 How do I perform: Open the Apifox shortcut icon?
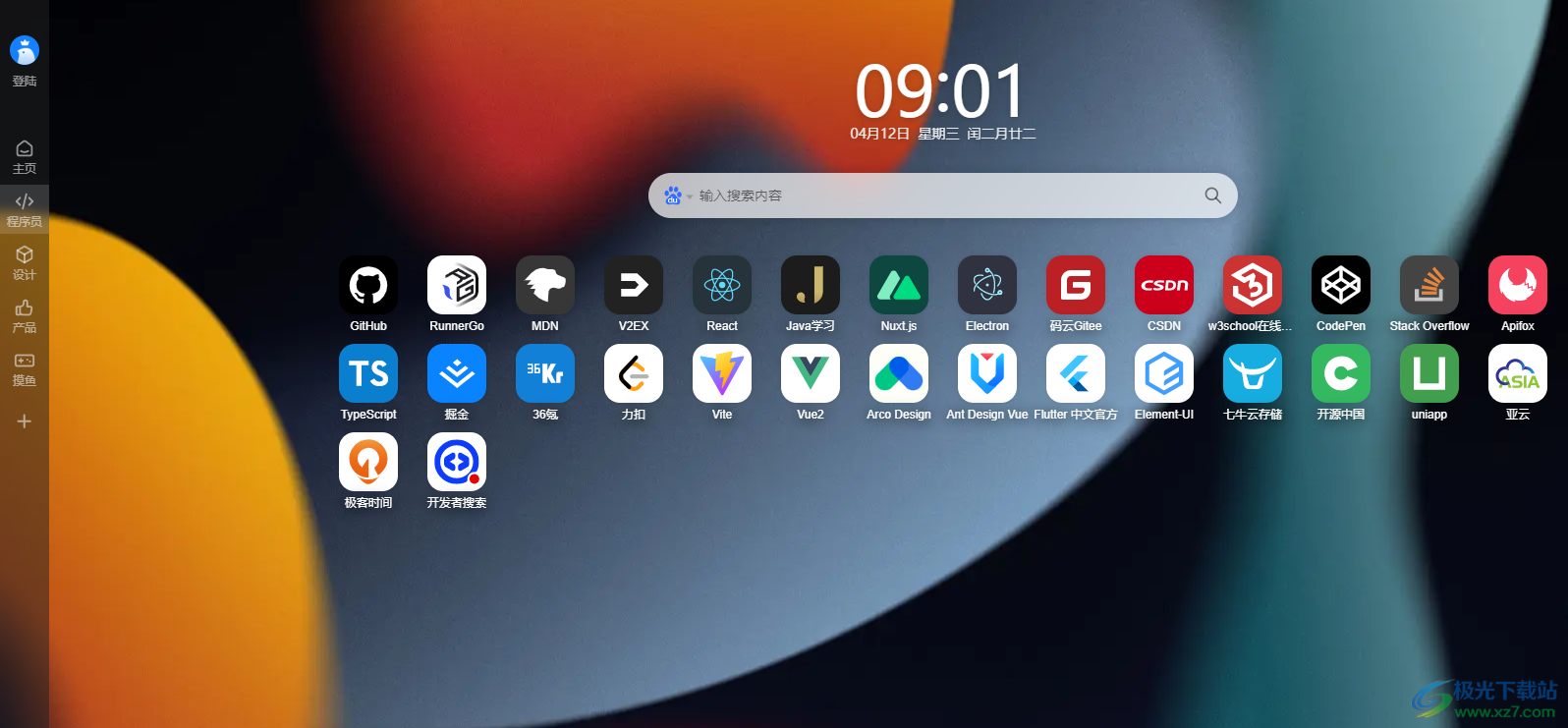[x=1518, y=285]
